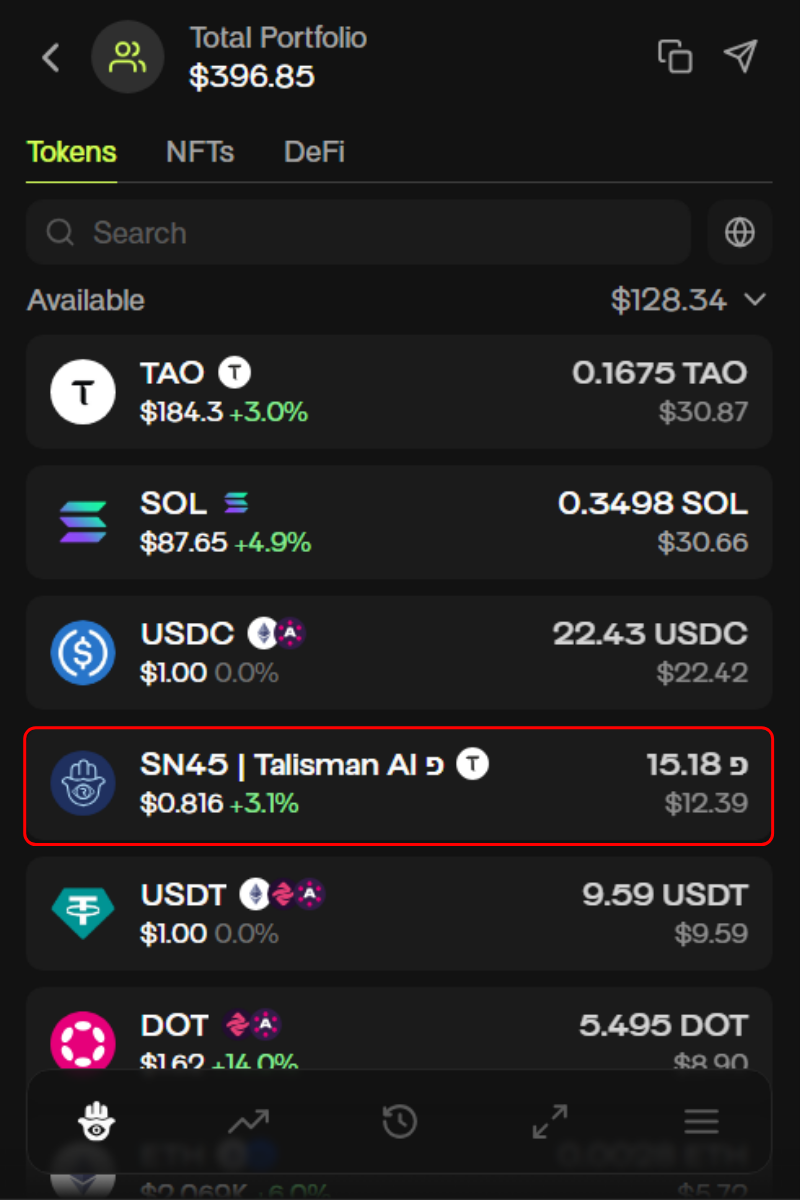Screen dimensions: 800x1200
Task: Open the USDT token row
Action: [x=399, y=913]
